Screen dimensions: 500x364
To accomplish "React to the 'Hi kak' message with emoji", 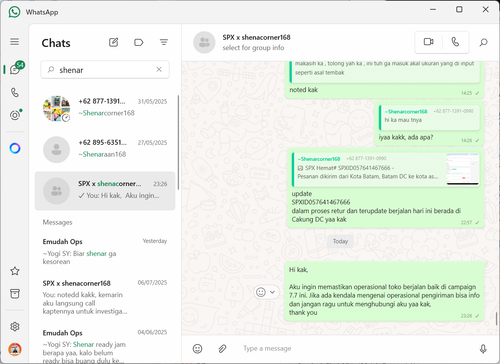I will 261,292.
